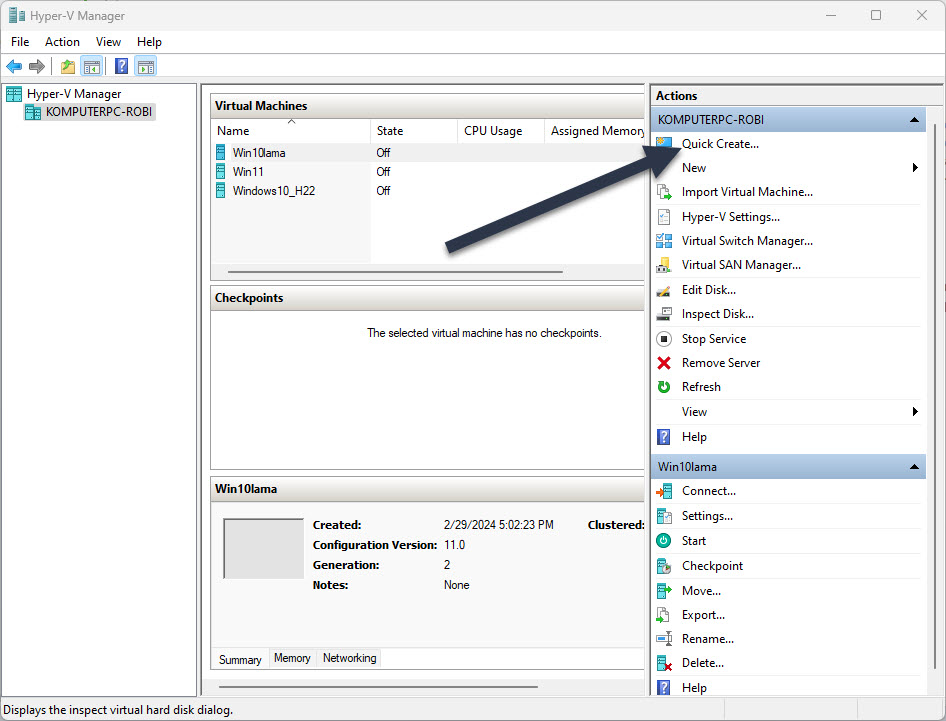Open Import Virtual Machine via its icon
The width and height of the screenshot is (946, 721).
[x=665, y=191]
